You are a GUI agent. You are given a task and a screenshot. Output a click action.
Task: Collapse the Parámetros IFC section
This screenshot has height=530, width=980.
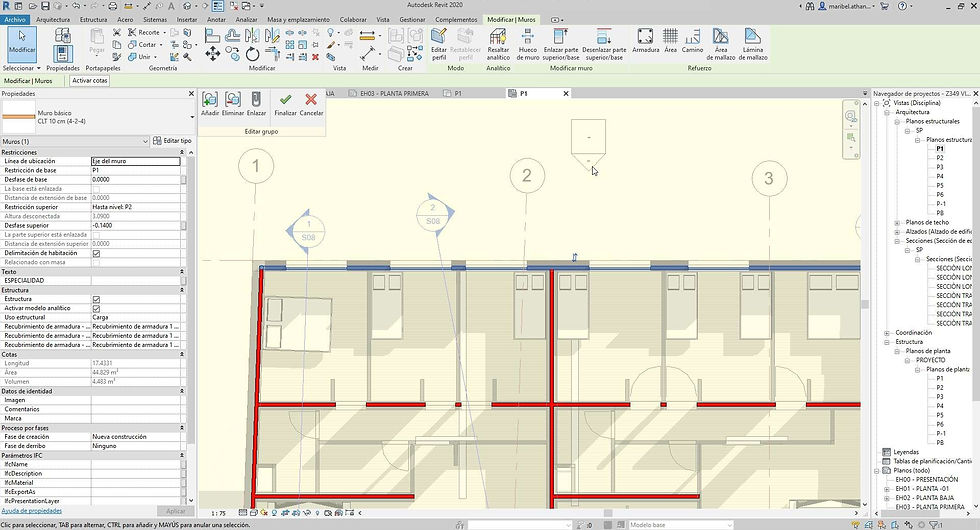[182, 456]
